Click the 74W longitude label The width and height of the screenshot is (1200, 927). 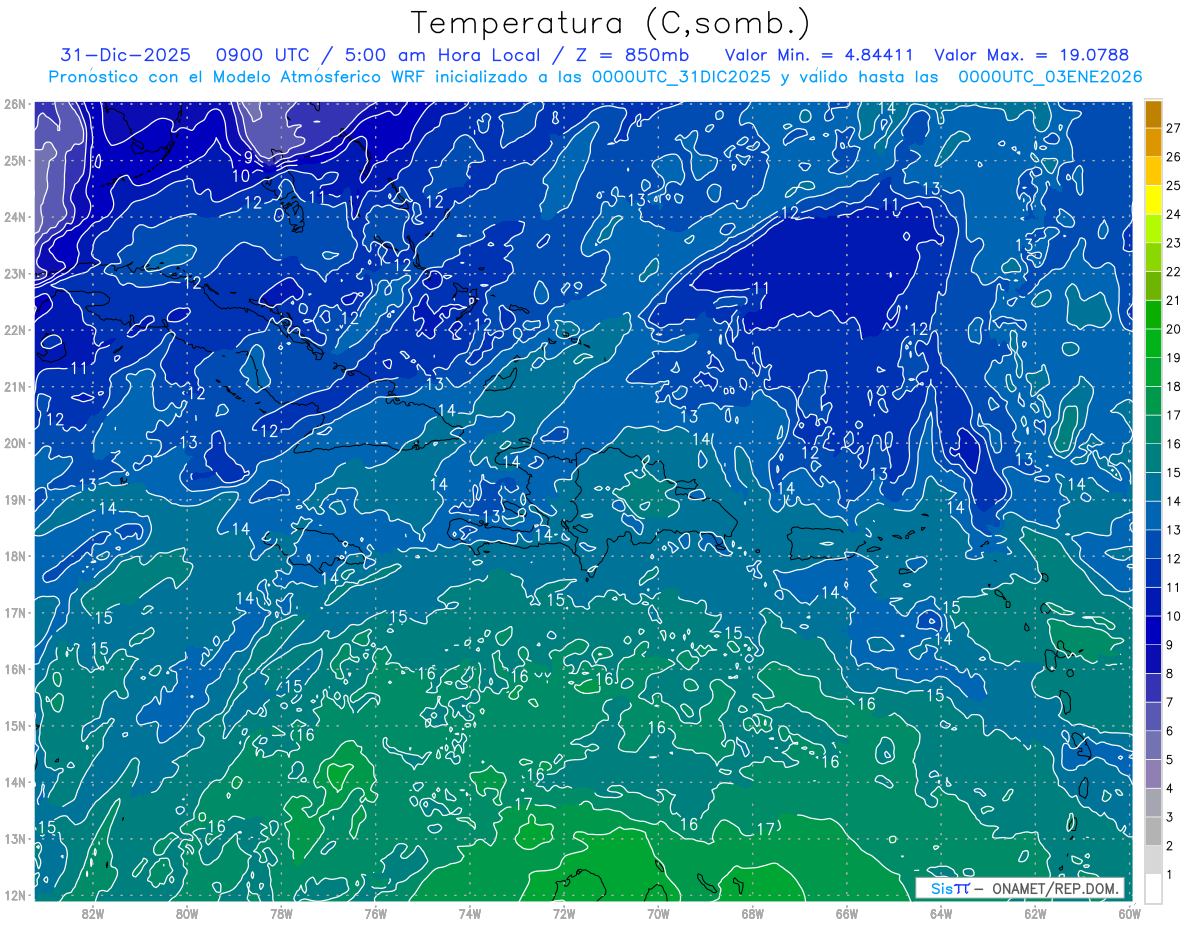tap(470, 913)
